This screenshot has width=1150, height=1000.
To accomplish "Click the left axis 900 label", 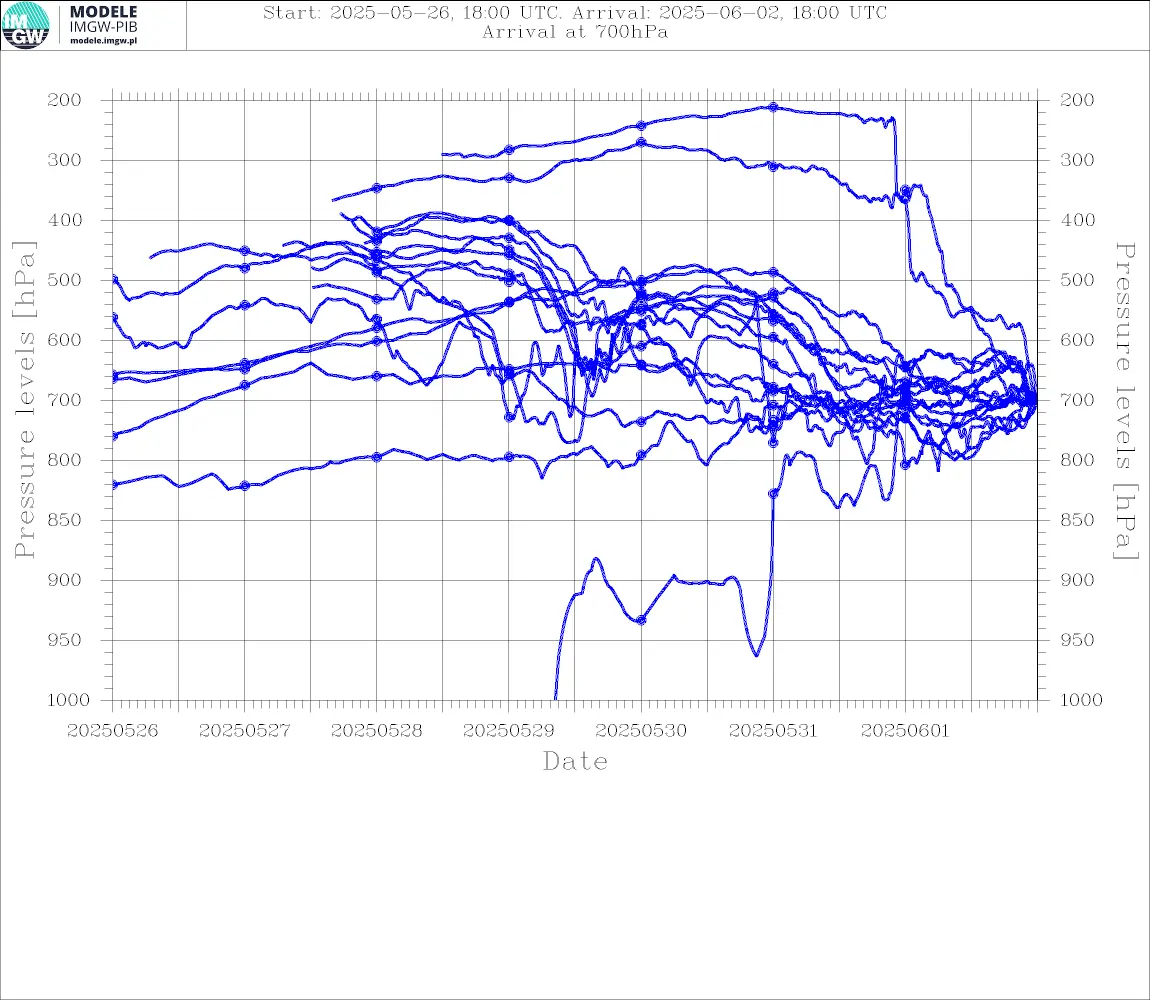I will 65,580.
